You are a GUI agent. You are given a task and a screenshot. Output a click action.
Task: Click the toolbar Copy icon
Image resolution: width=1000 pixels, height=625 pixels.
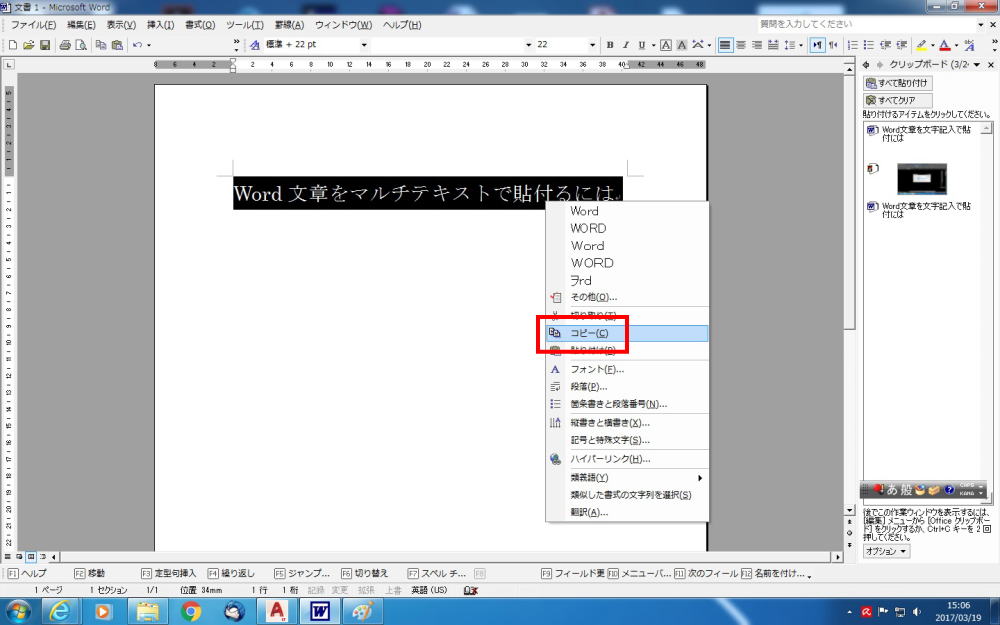coord(101,45)
